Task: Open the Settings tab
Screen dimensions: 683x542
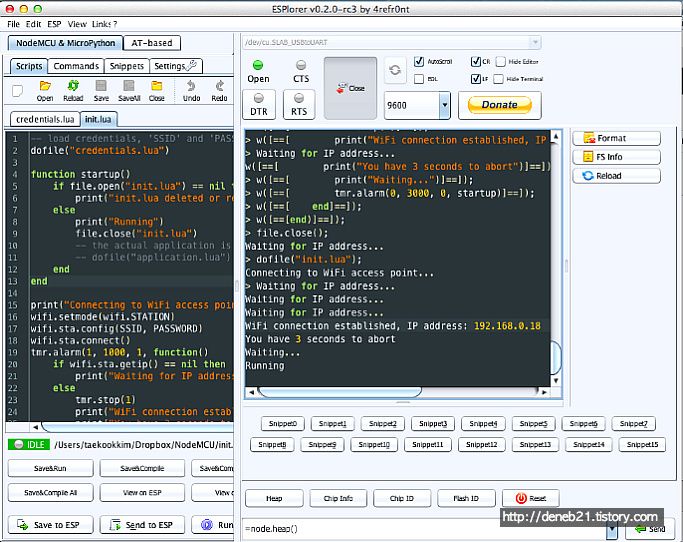Action: [x=176, y=66]
